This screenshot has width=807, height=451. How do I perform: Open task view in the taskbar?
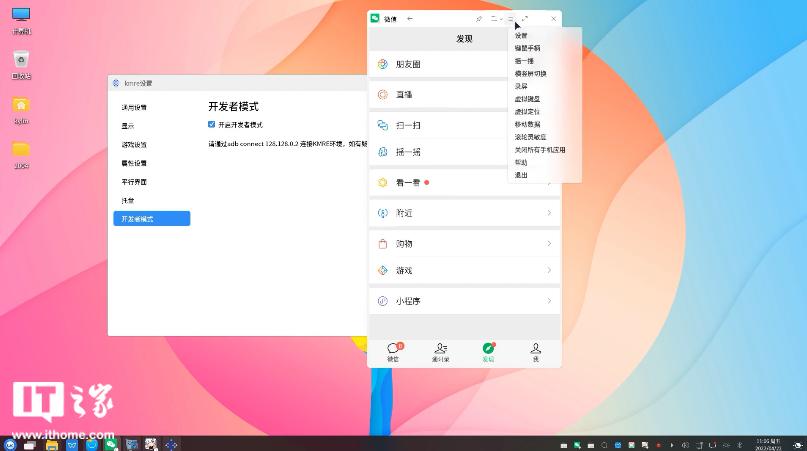click(29, 445)
